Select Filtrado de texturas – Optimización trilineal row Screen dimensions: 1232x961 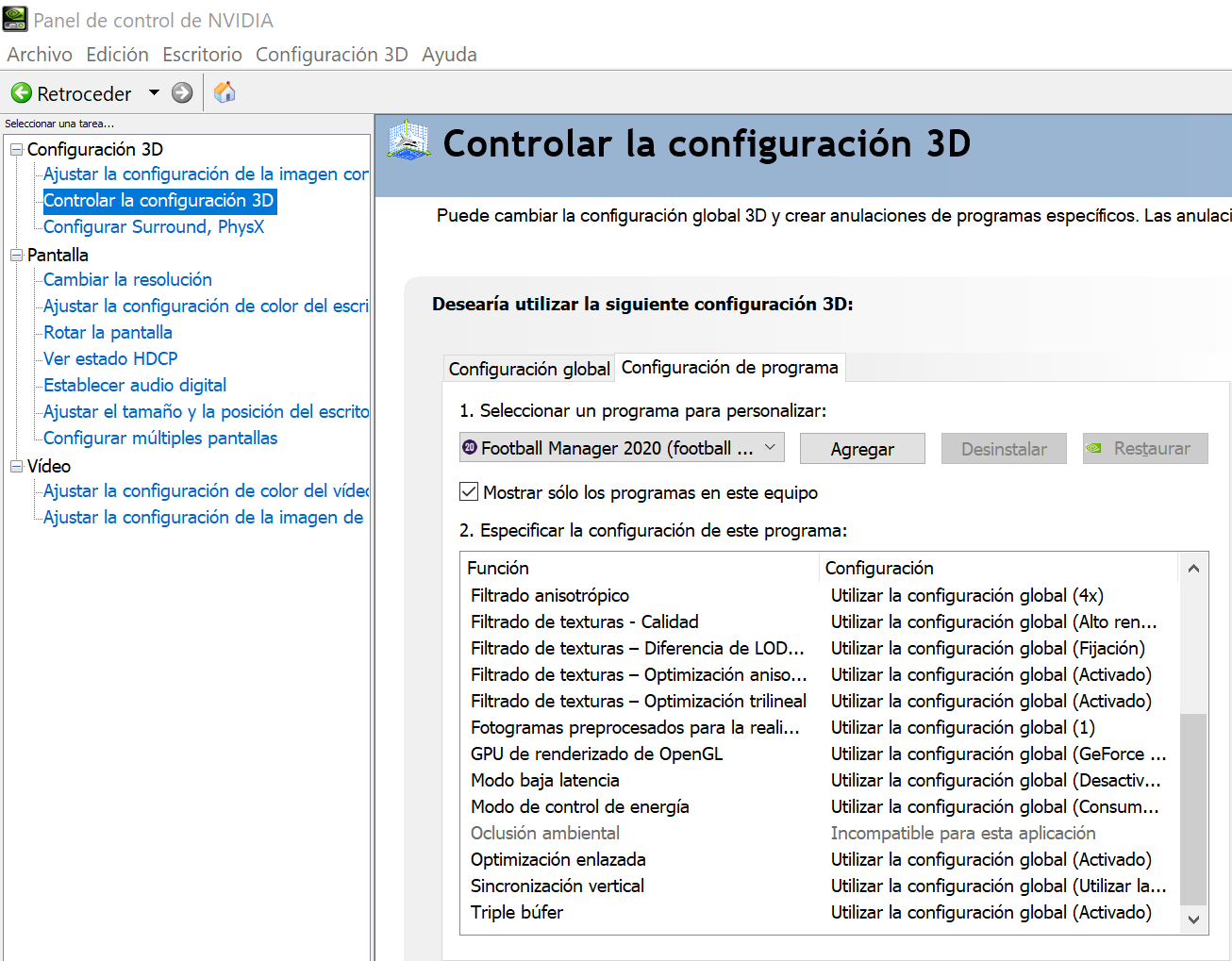819,701
